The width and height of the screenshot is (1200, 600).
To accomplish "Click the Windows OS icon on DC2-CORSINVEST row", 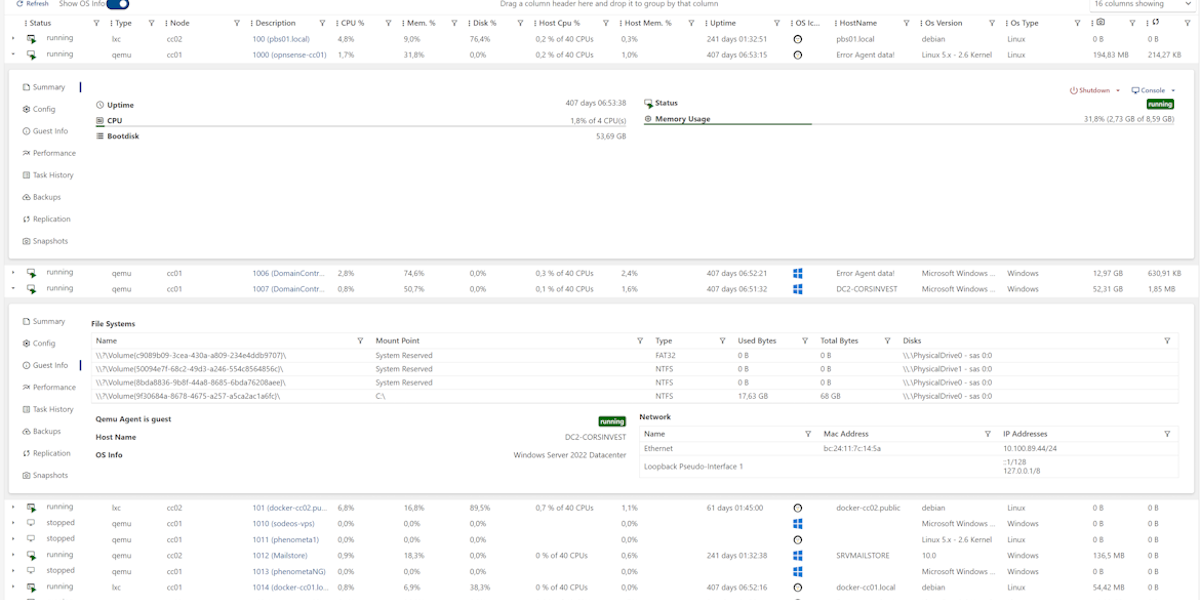I will 797,288.
